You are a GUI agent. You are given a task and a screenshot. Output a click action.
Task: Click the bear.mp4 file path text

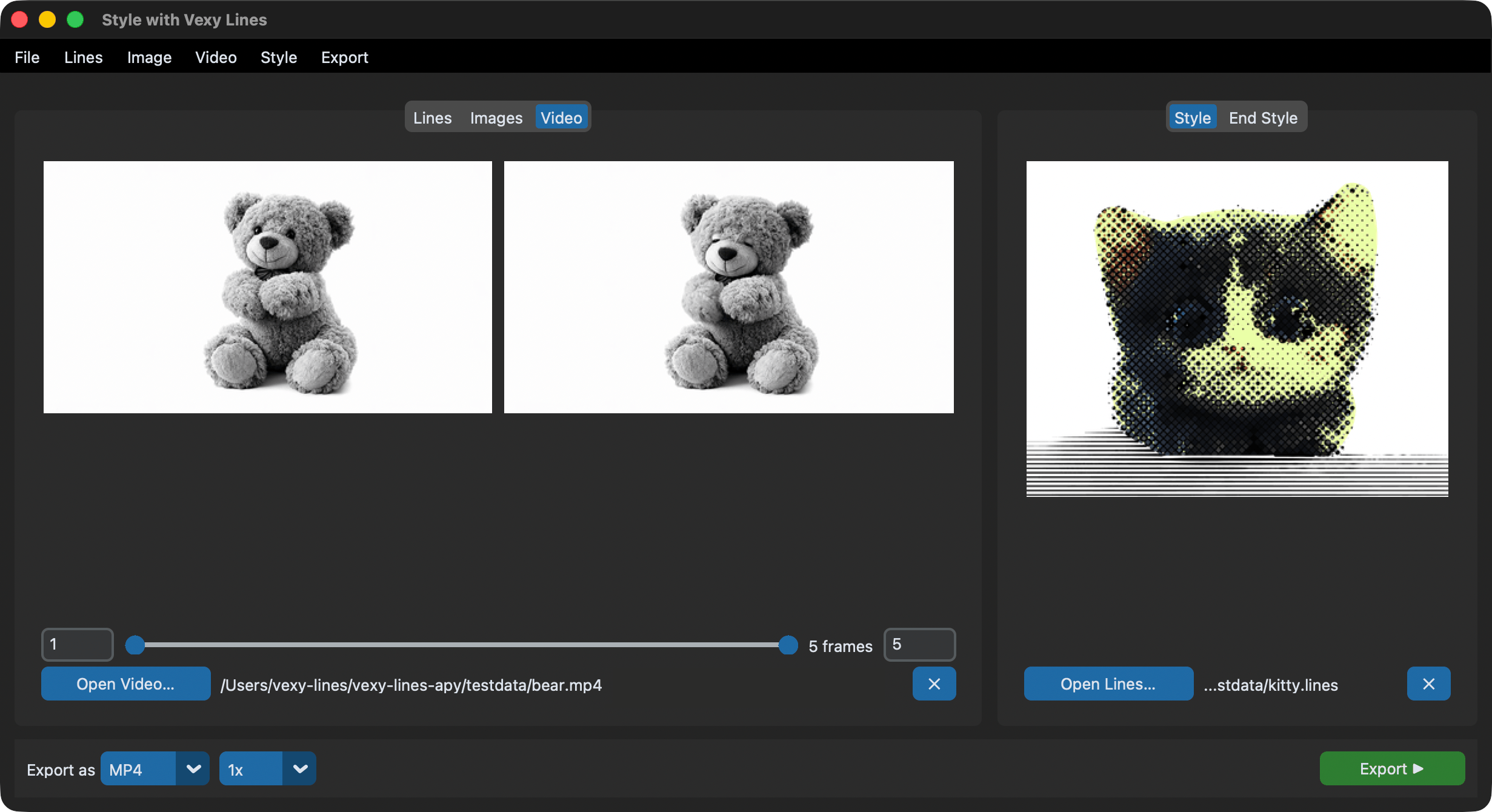[411, 685]
